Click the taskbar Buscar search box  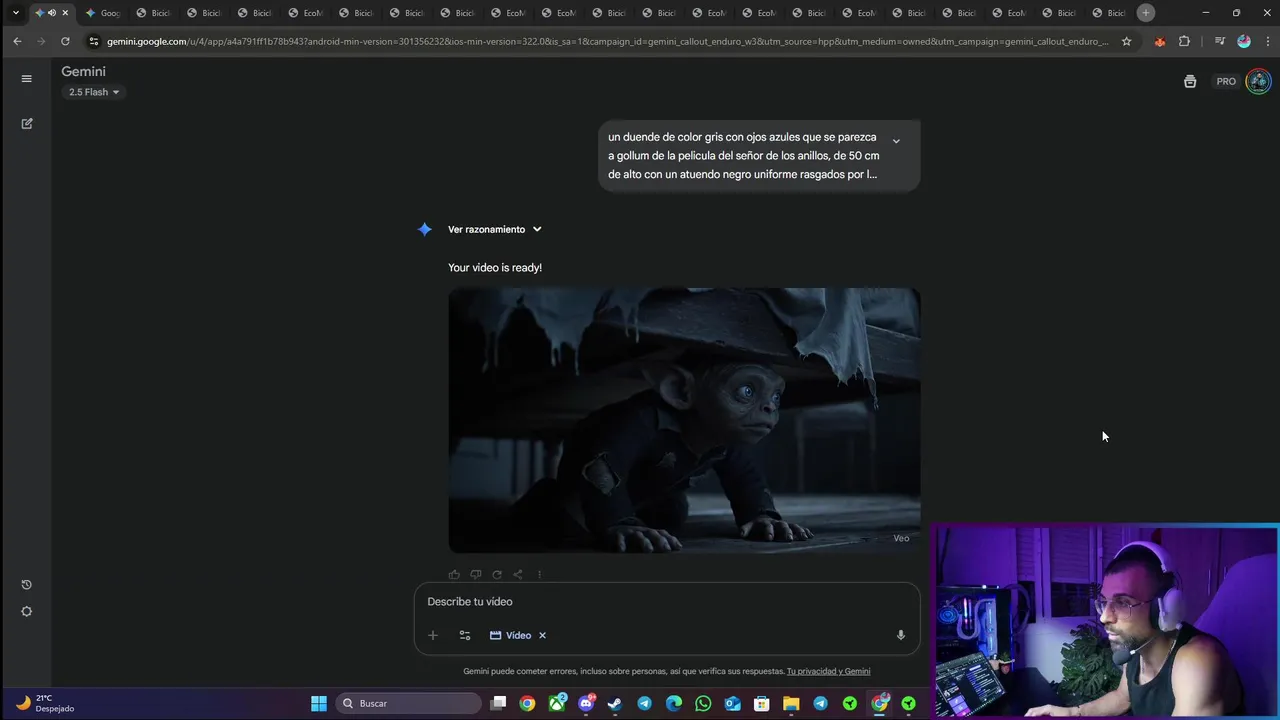(408, 704)
